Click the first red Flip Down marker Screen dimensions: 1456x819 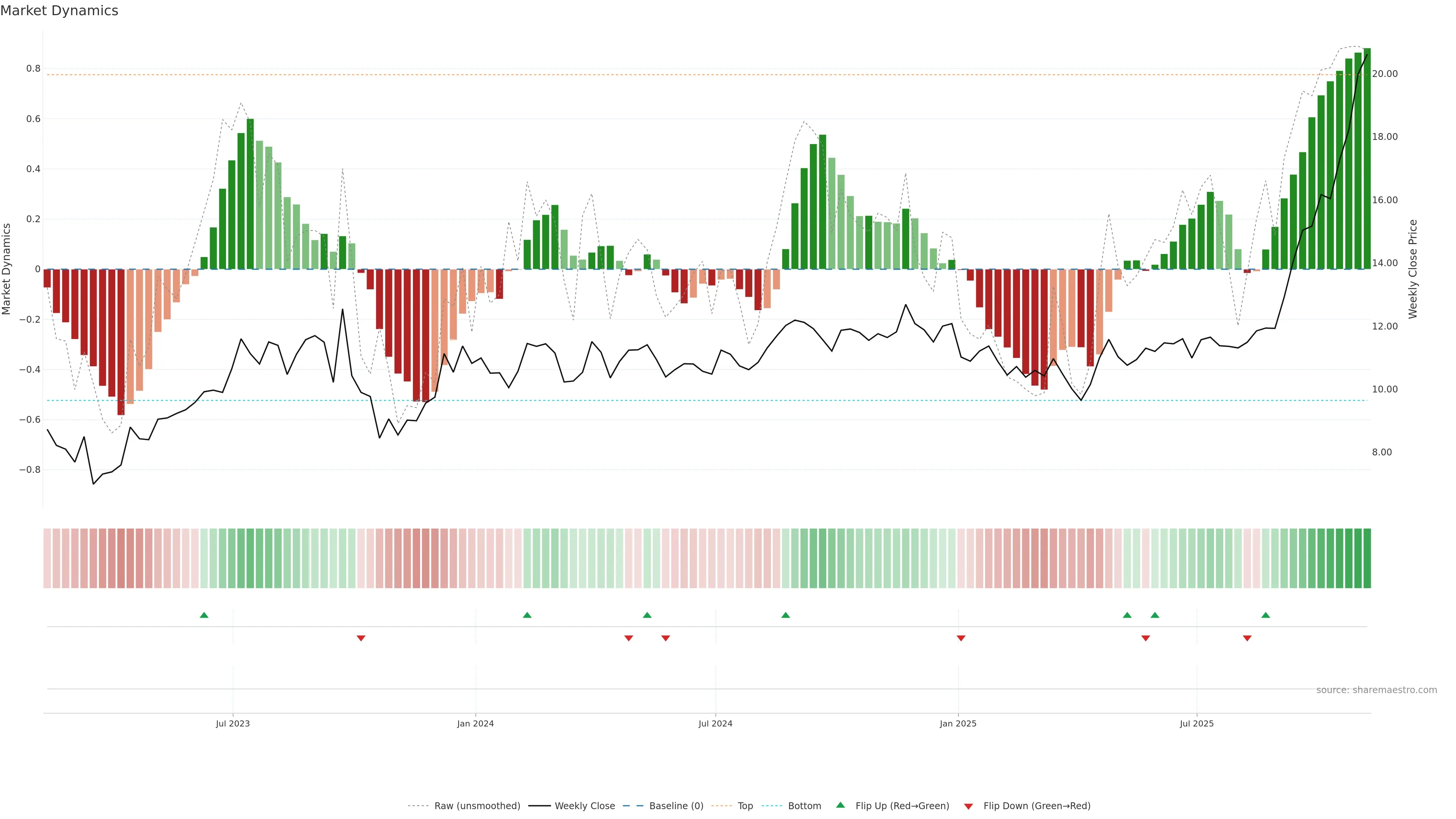361,638
